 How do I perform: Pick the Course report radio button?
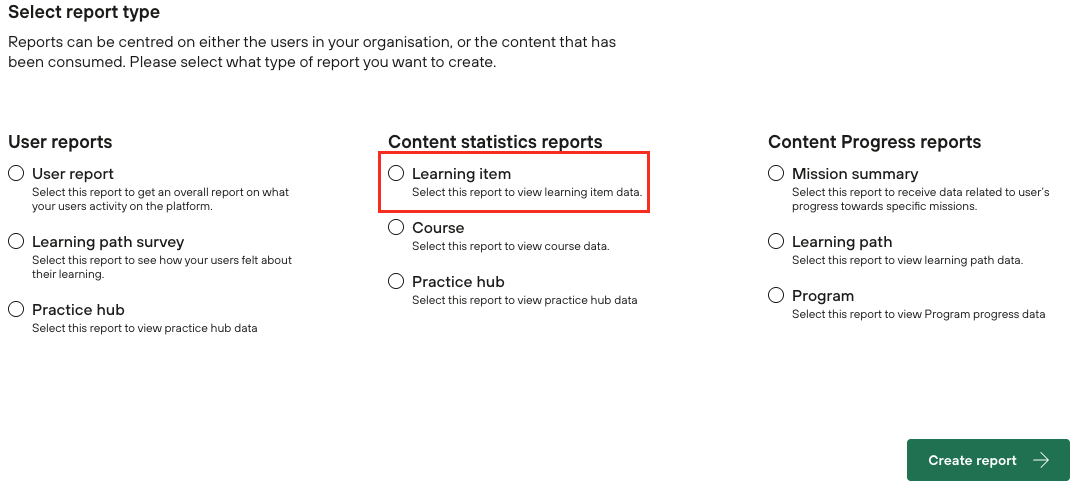pyautogui.click(x=396, y=228)
